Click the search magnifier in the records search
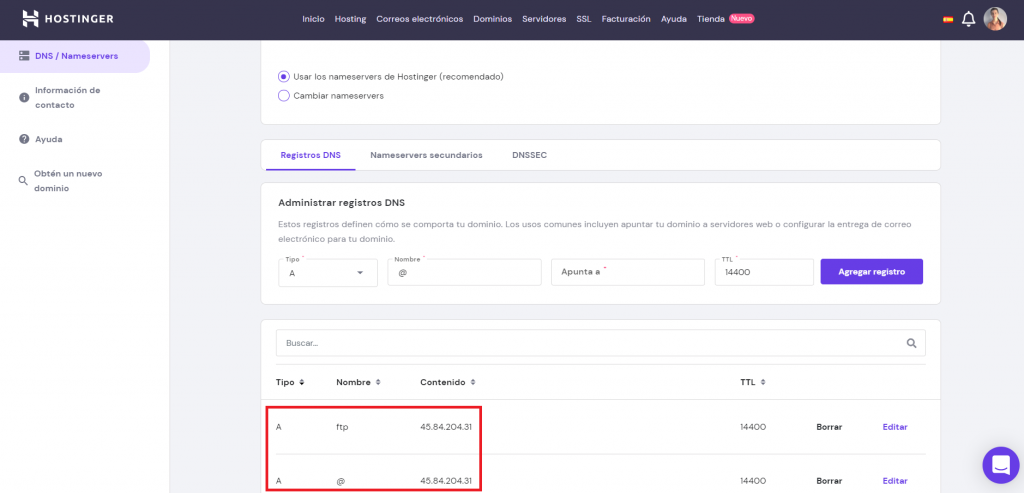Image resolution: width=1024 pixels, height=493 pixels. point(911,343)
